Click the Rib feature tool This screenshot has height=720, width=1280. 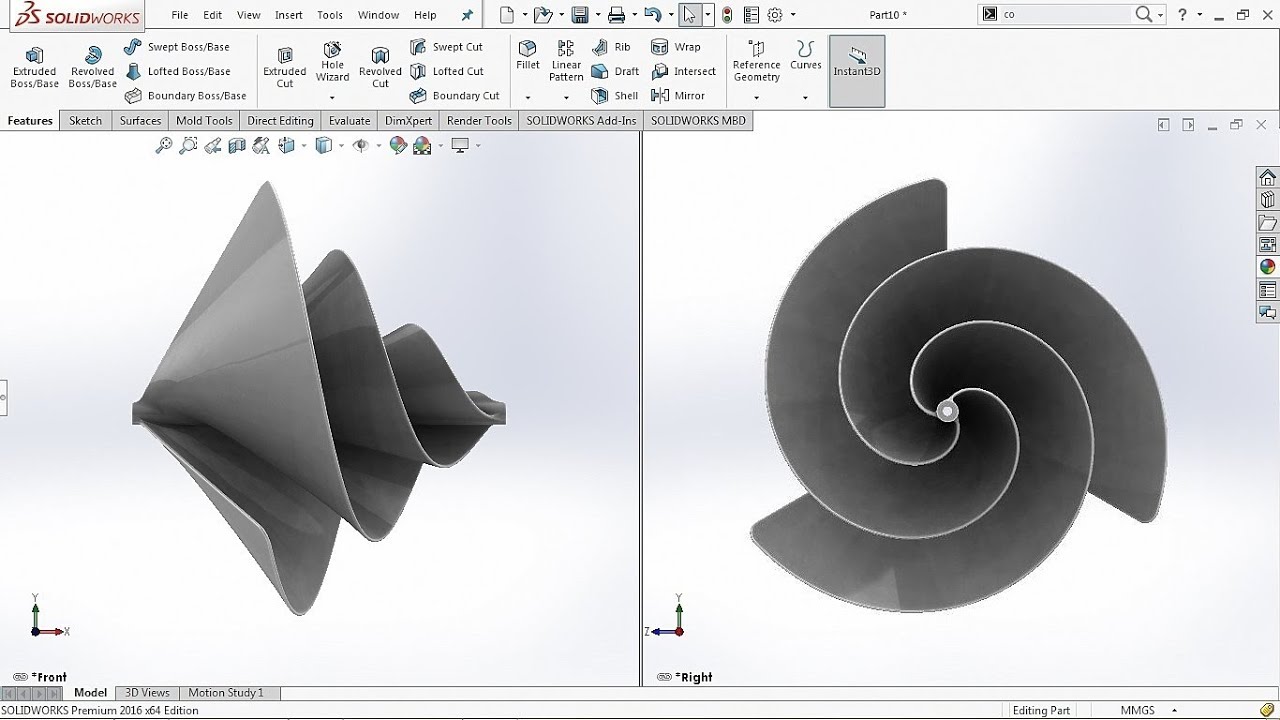(x=611, y=47)
